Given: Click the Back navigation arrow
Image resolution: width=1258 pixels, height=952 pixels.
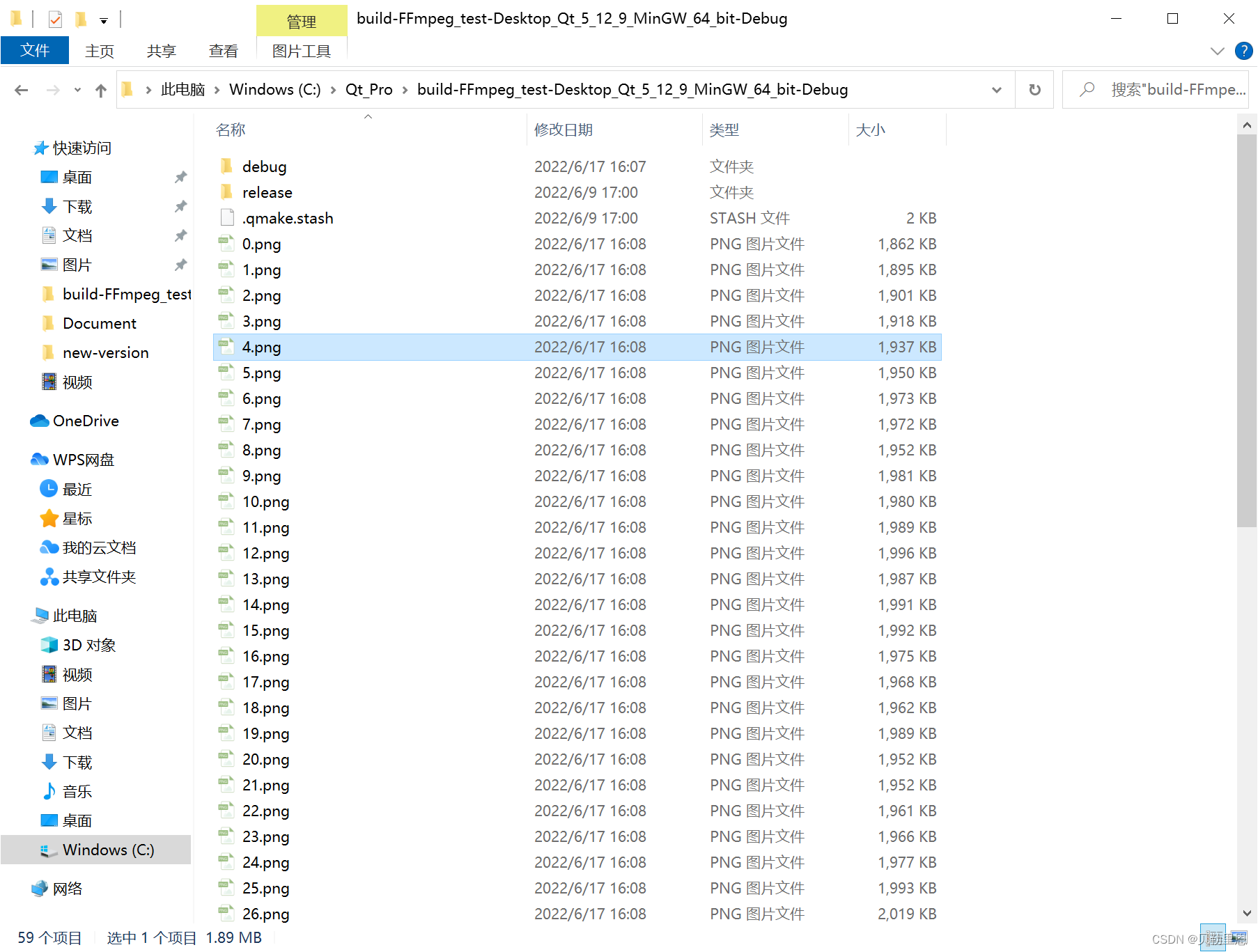Looking at the screenshot, I should pyautogui.click(x=22, y=90).
